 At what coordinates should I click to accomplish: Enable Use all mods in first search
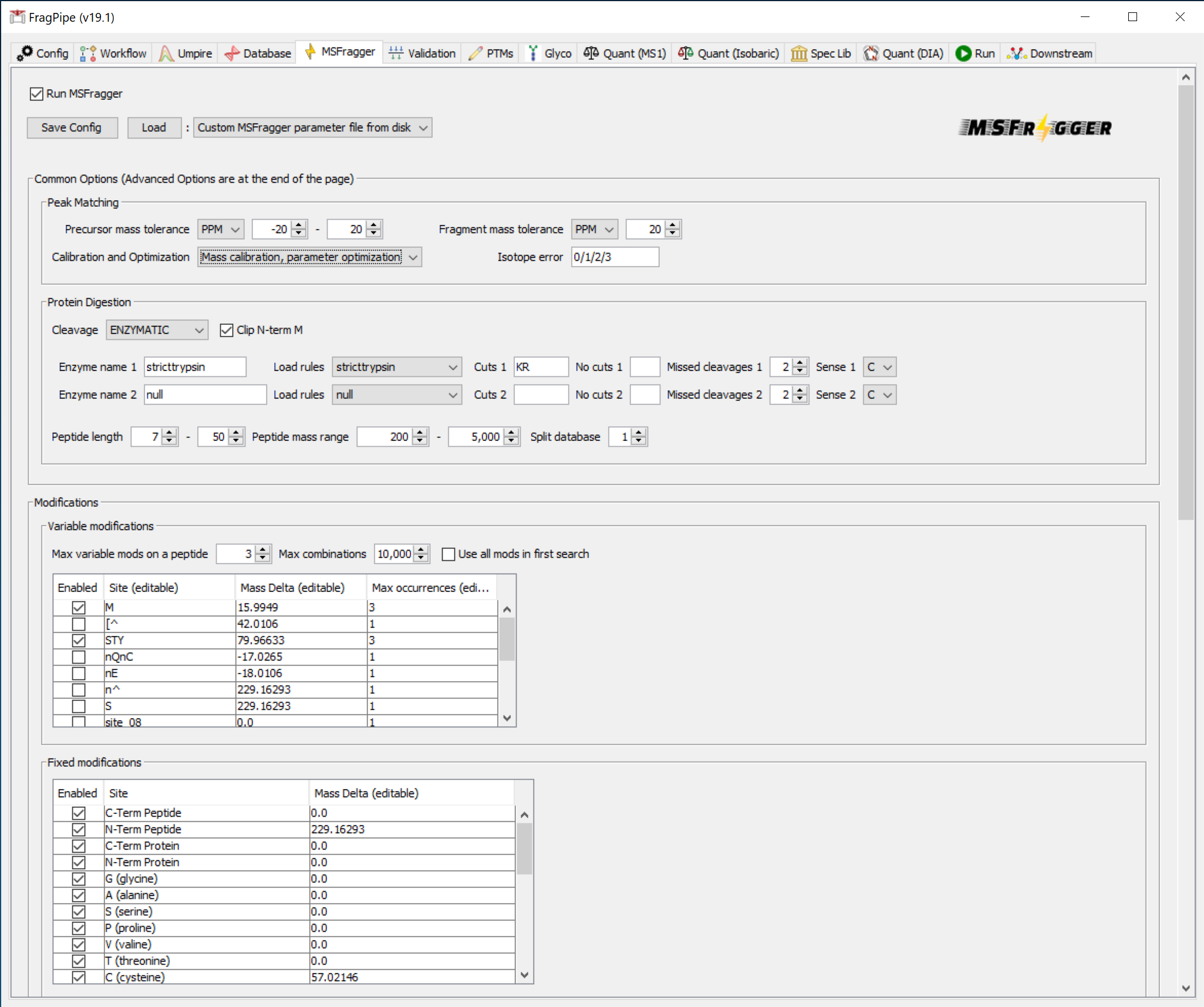point(448,554)
